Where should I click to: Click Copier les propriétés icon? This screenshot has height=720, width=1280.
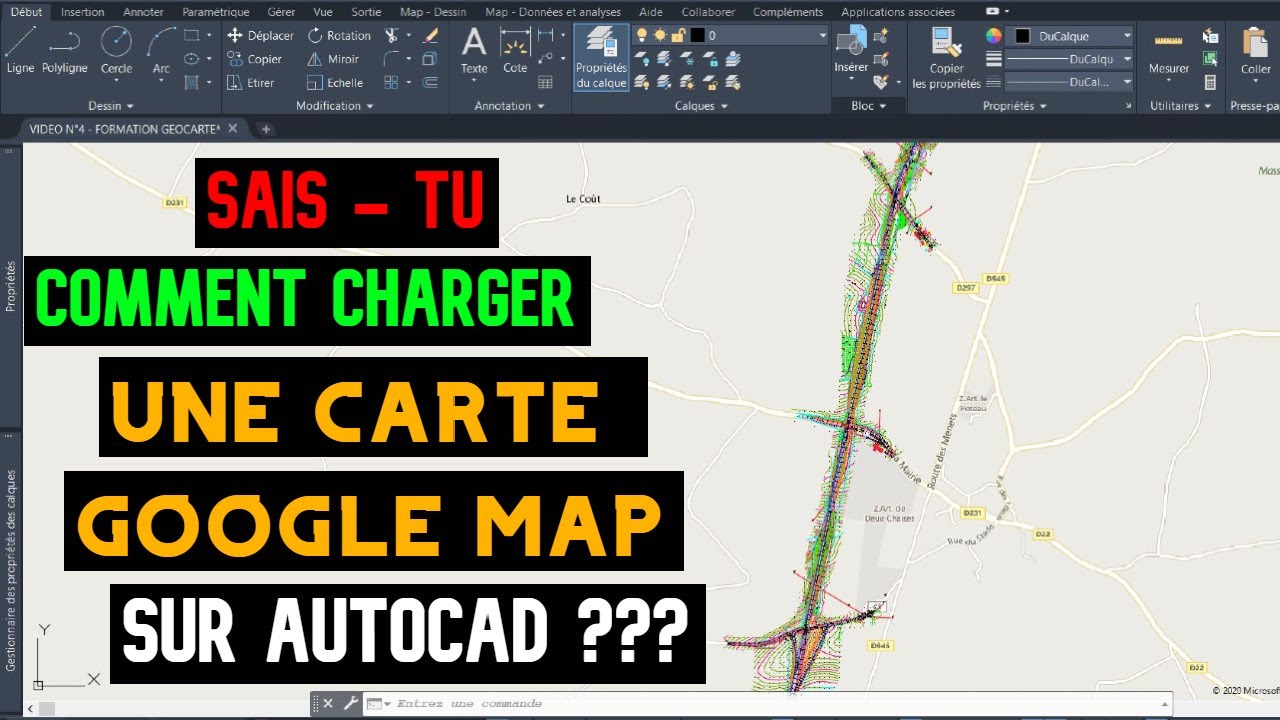[946, 57]
